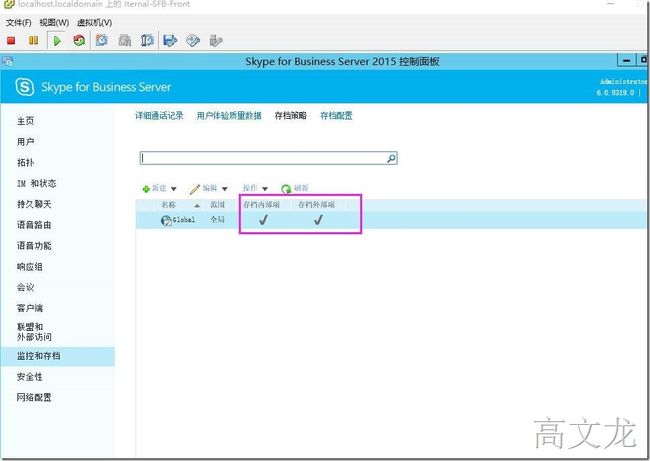
Task: Open 语音功能 in the sidebar
Action: tap(34, 245)
